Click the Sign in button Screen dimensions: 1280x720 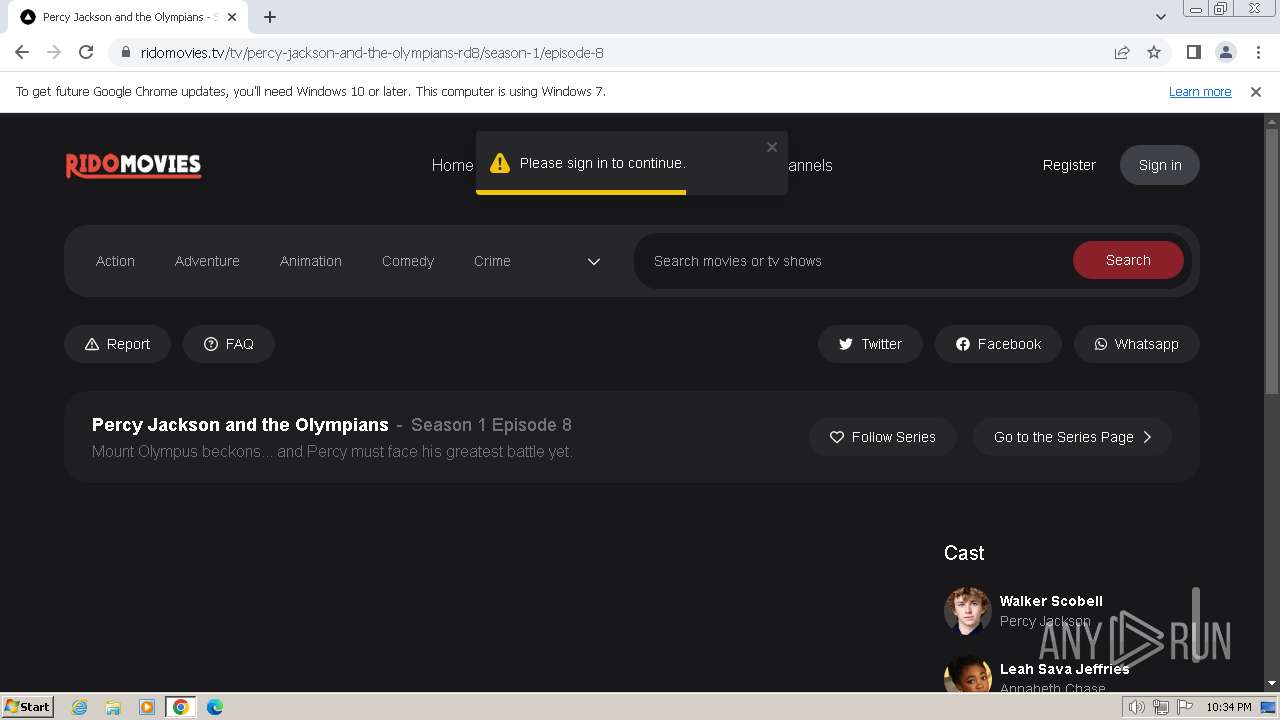pyautogui.click(x=1160, y=165)
